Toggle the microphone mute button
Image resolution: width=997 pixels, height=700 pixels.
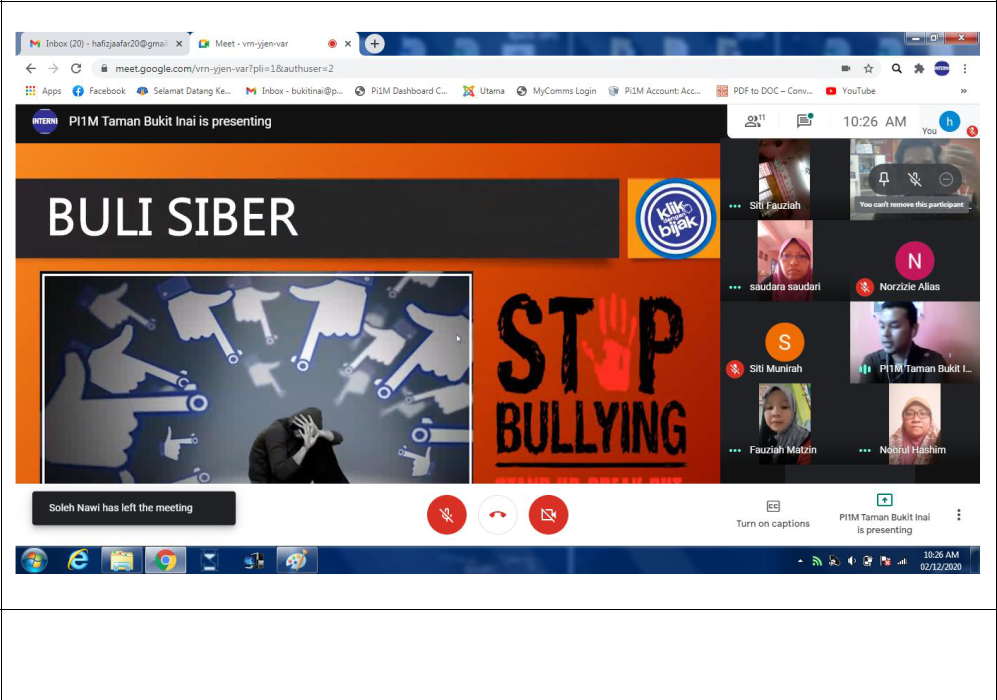(x=447, y=515)
